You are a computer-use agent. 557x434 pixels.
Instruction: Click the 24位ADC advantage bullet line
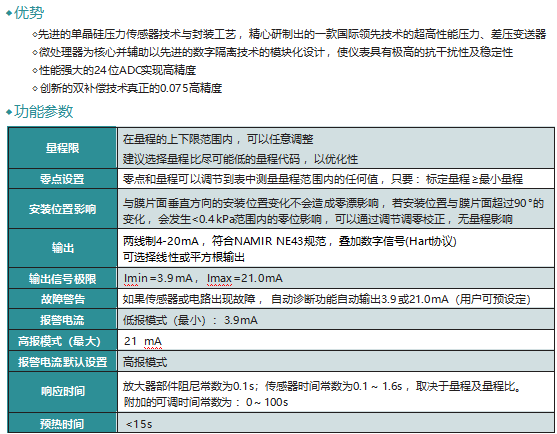114,70
